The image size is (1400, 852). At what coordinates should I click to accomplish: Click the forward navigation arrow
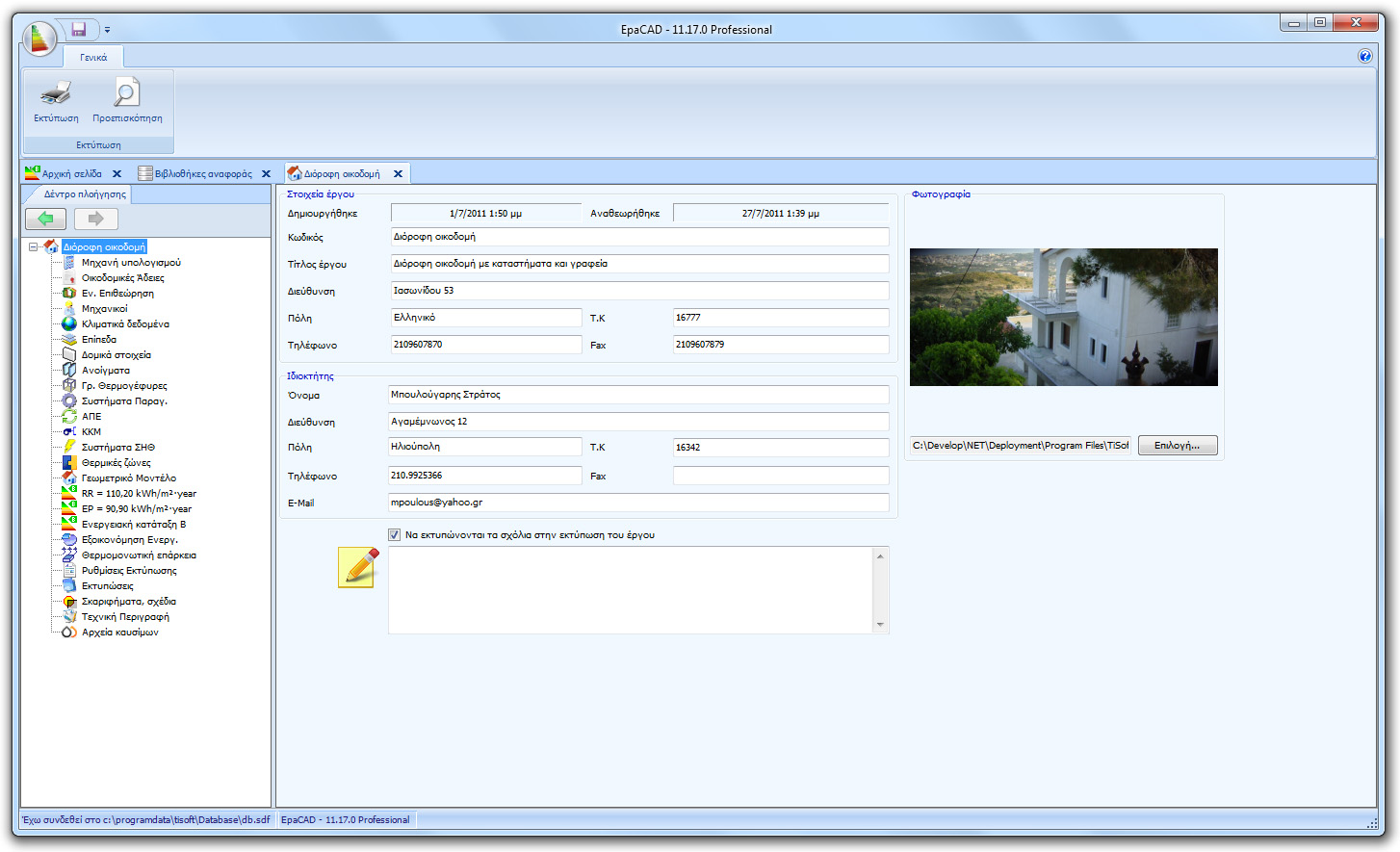point(94,219)
